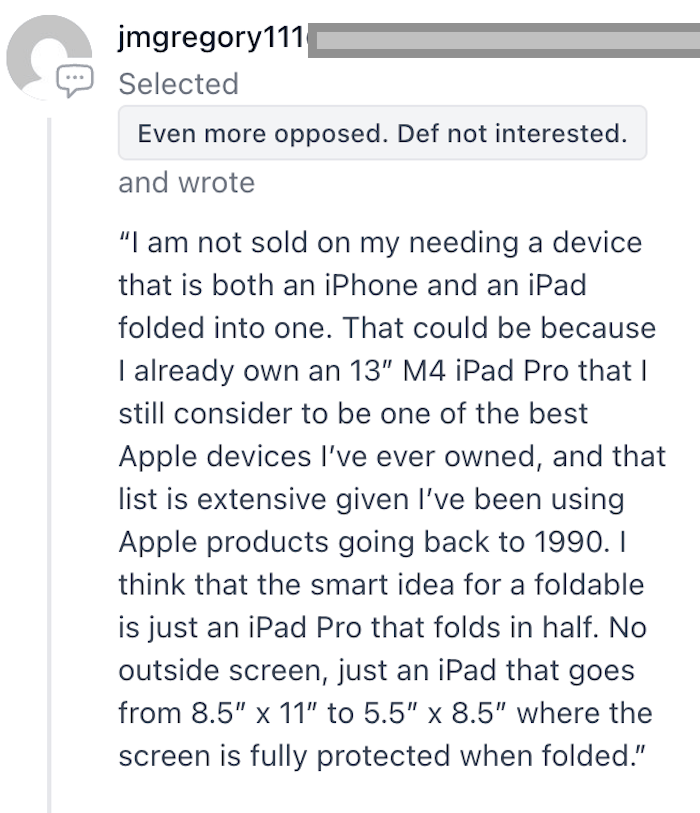This screenshot has height=813, width=700.
Task: Click the text 'outside screen' in the comment
Action: [x=222, y=670]
